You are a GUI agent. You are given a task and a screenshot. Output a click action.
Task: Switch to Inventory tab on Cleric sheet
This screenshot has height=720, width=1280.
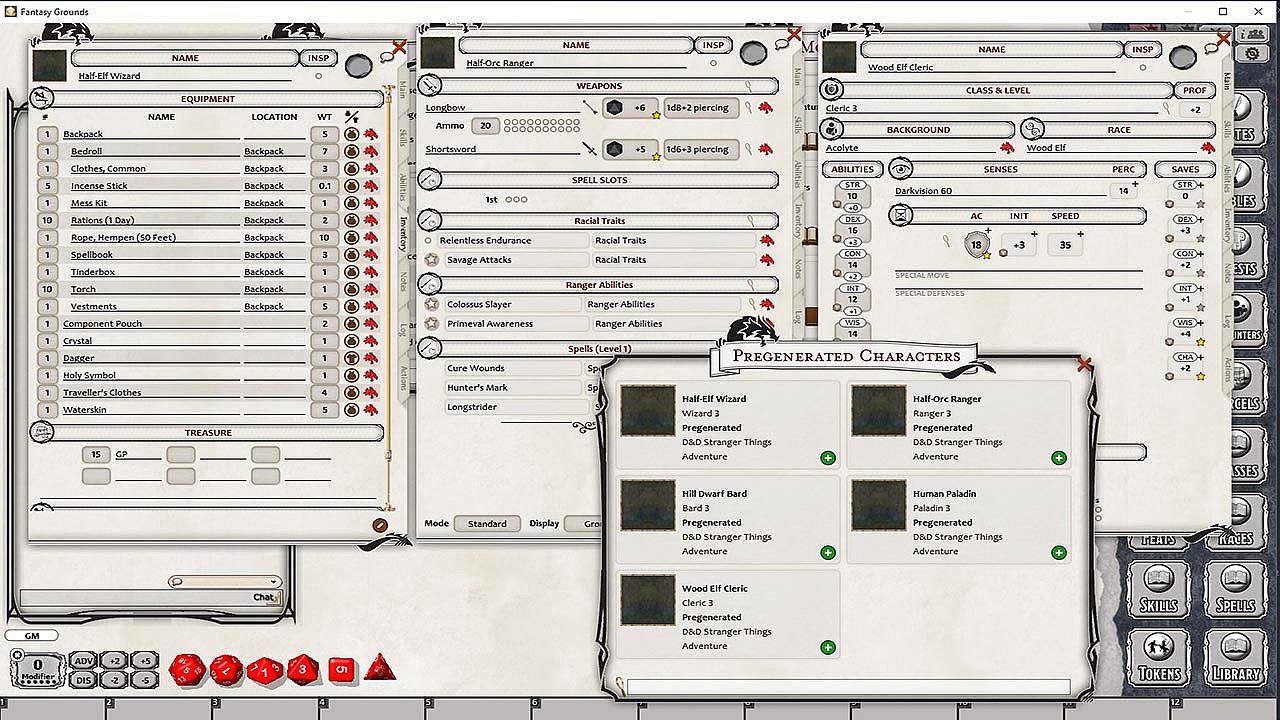click(1227, 225)
